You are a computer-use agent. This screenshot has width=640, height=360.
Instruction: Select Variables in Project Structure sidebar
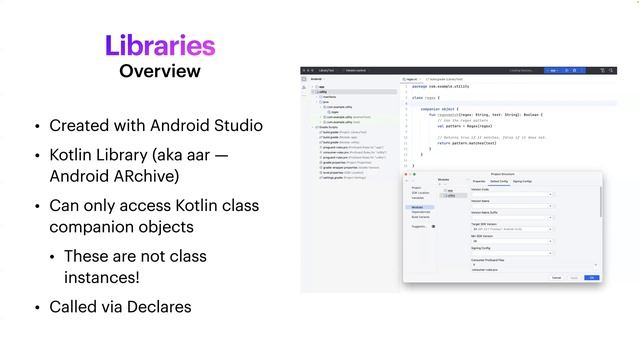tap(418, 198)
